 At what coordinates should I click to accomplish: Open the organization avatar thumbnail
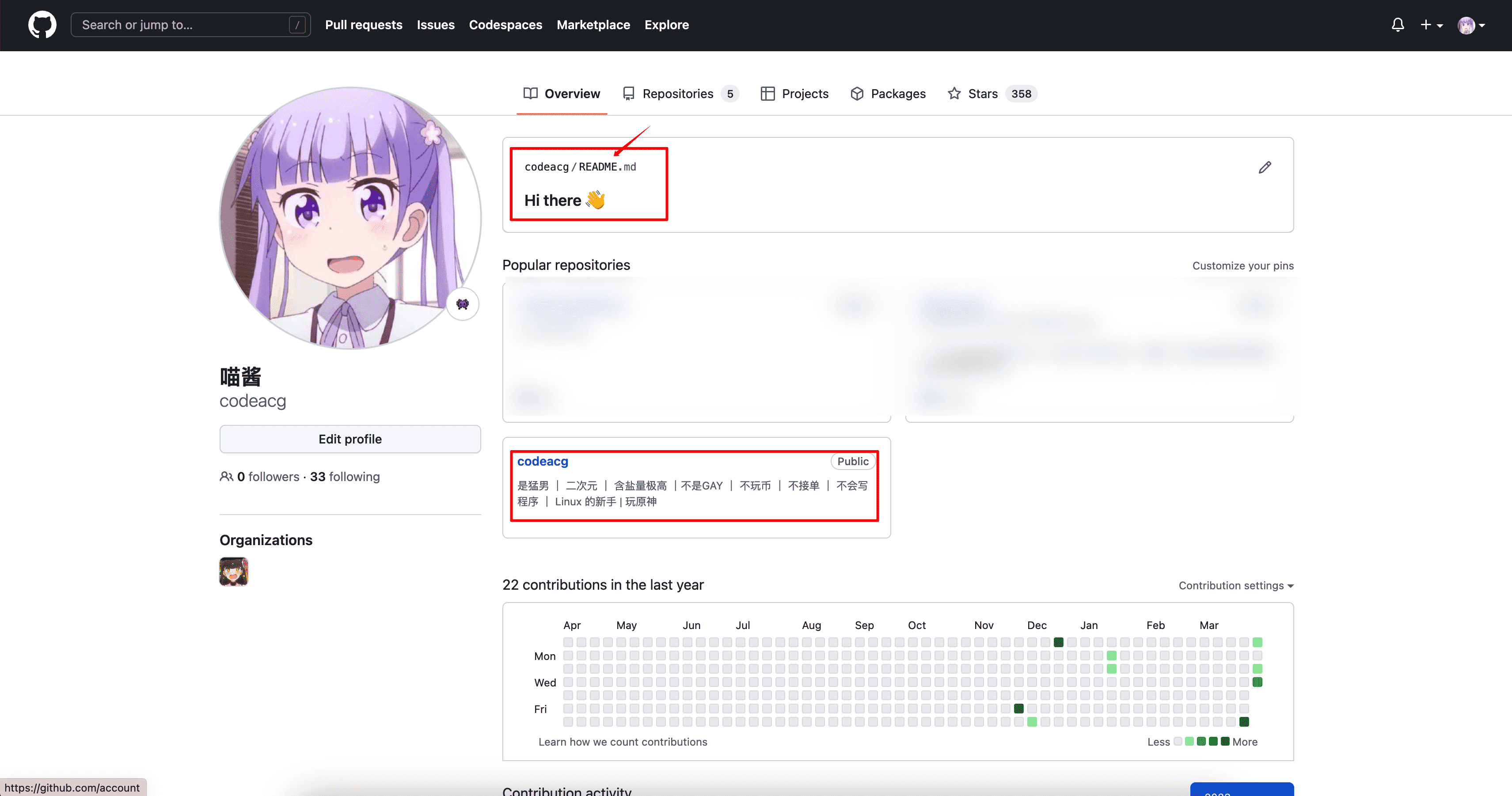234,571
